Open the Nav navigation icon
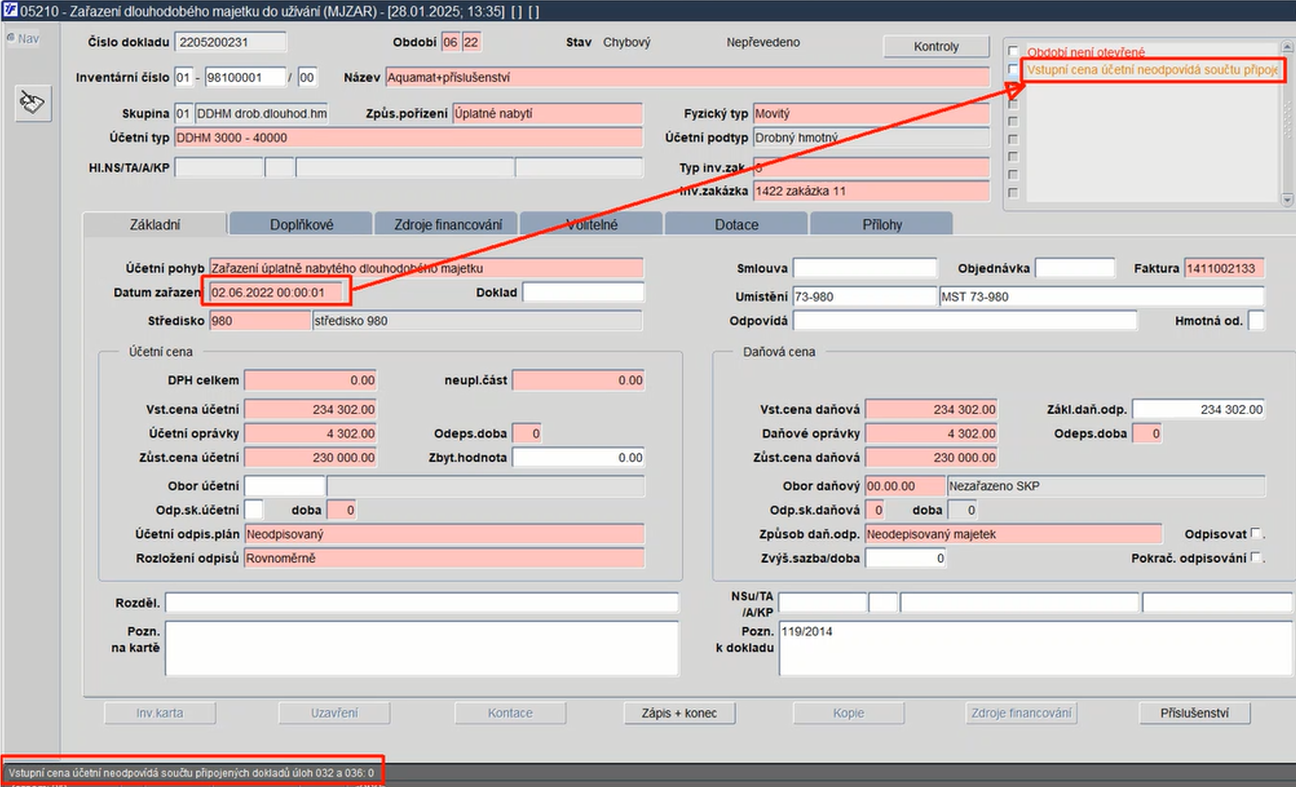This screenshot has width=1296, height=787. point(22,38)
